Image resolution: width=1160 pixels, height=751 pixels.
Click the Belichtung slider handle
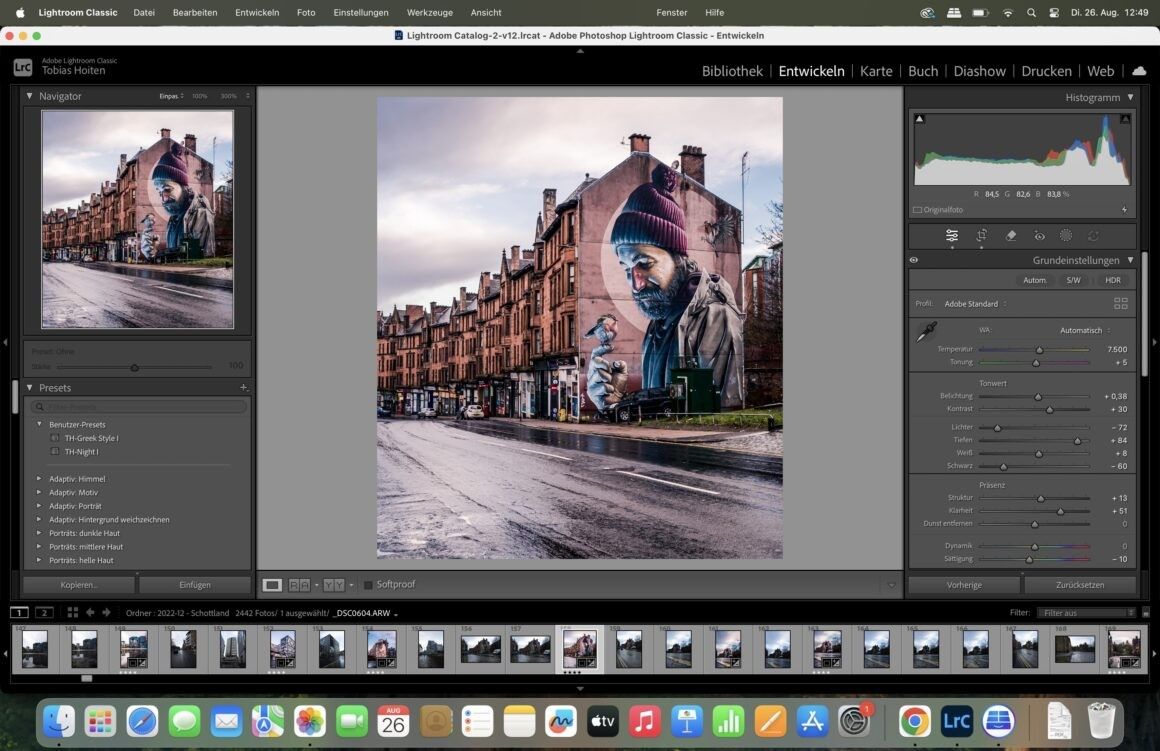1038,397
